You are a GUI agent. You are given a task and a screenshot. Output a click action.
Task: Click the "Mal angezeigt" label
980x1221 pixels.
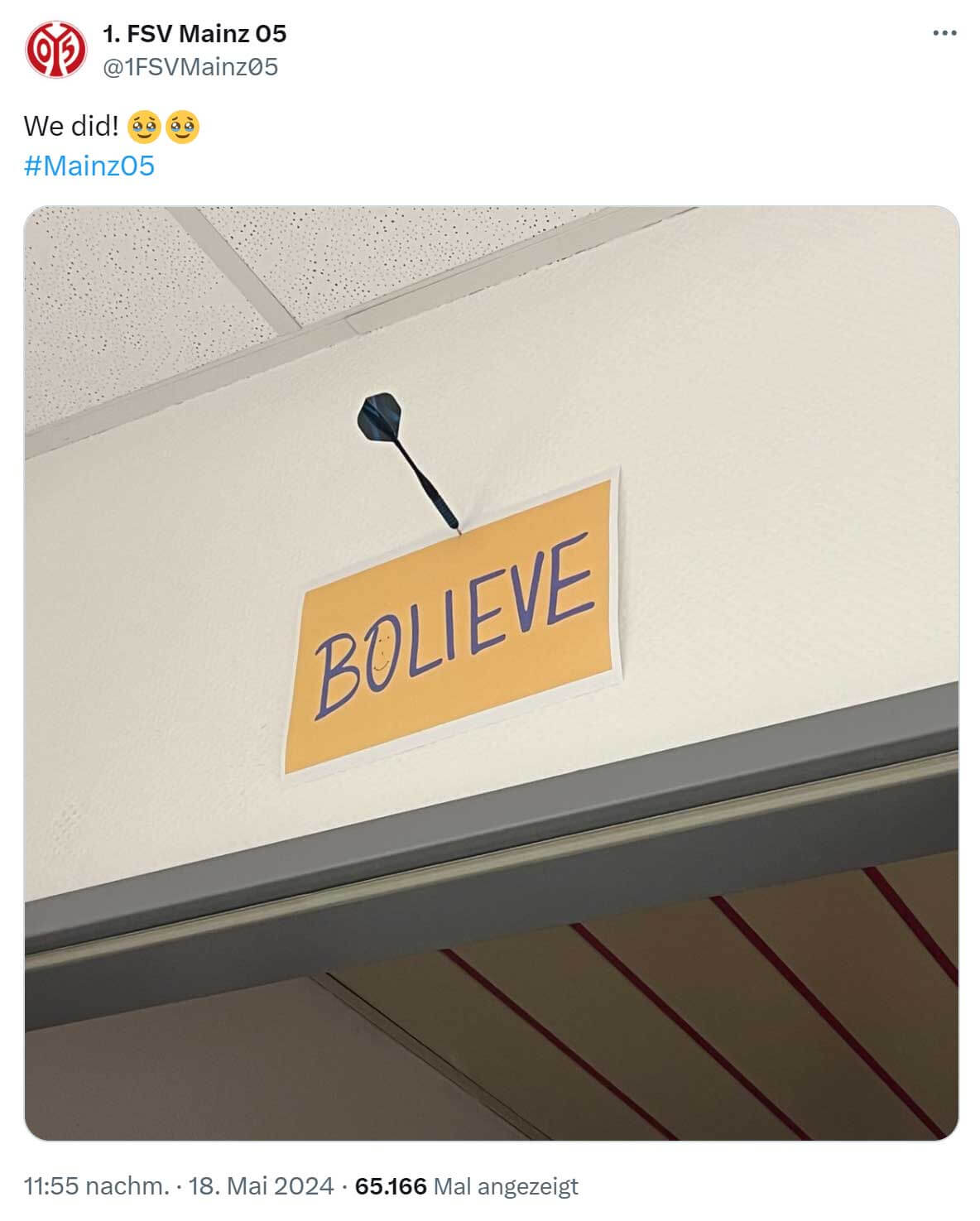pyautogui.click(x=506, y=1186)
